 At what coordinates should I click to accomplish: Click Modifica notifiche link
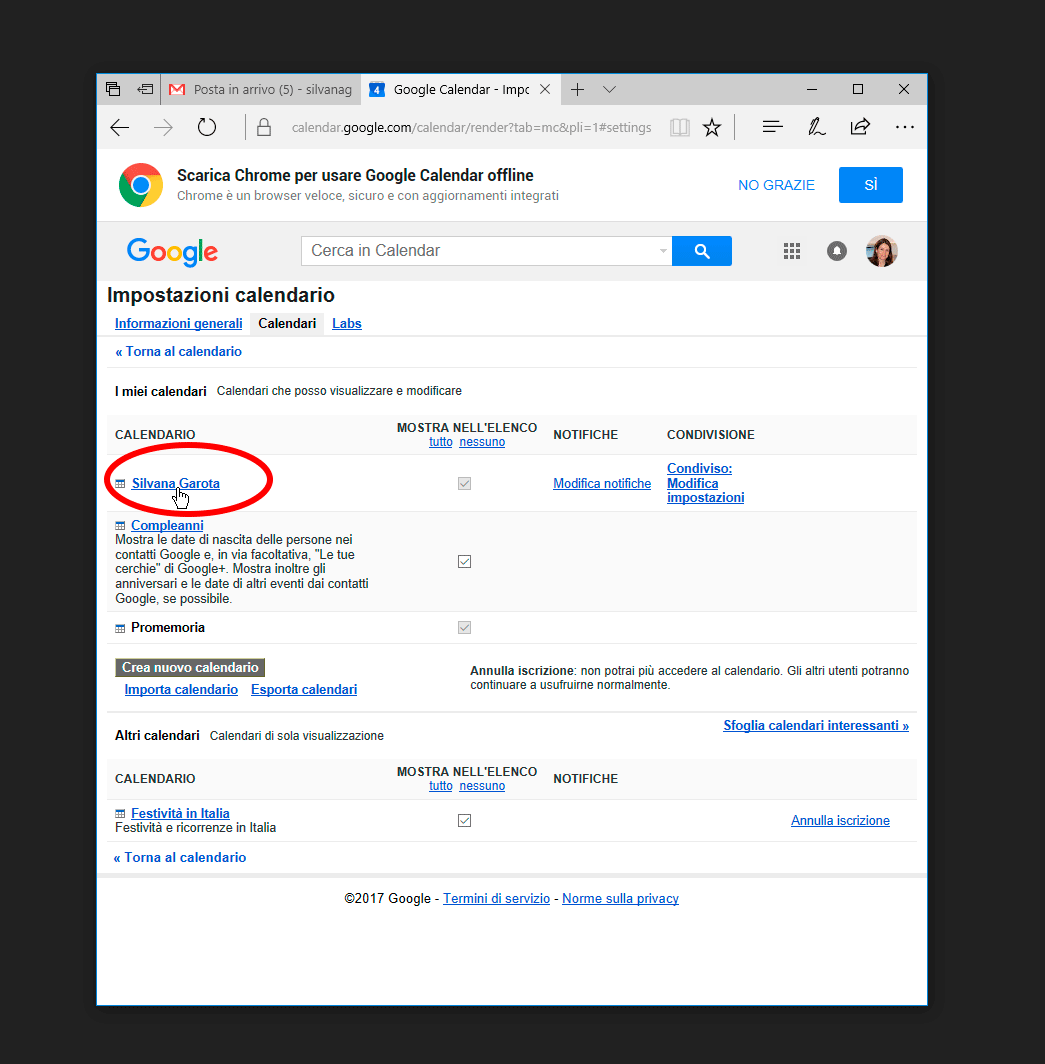click(602, 483)
